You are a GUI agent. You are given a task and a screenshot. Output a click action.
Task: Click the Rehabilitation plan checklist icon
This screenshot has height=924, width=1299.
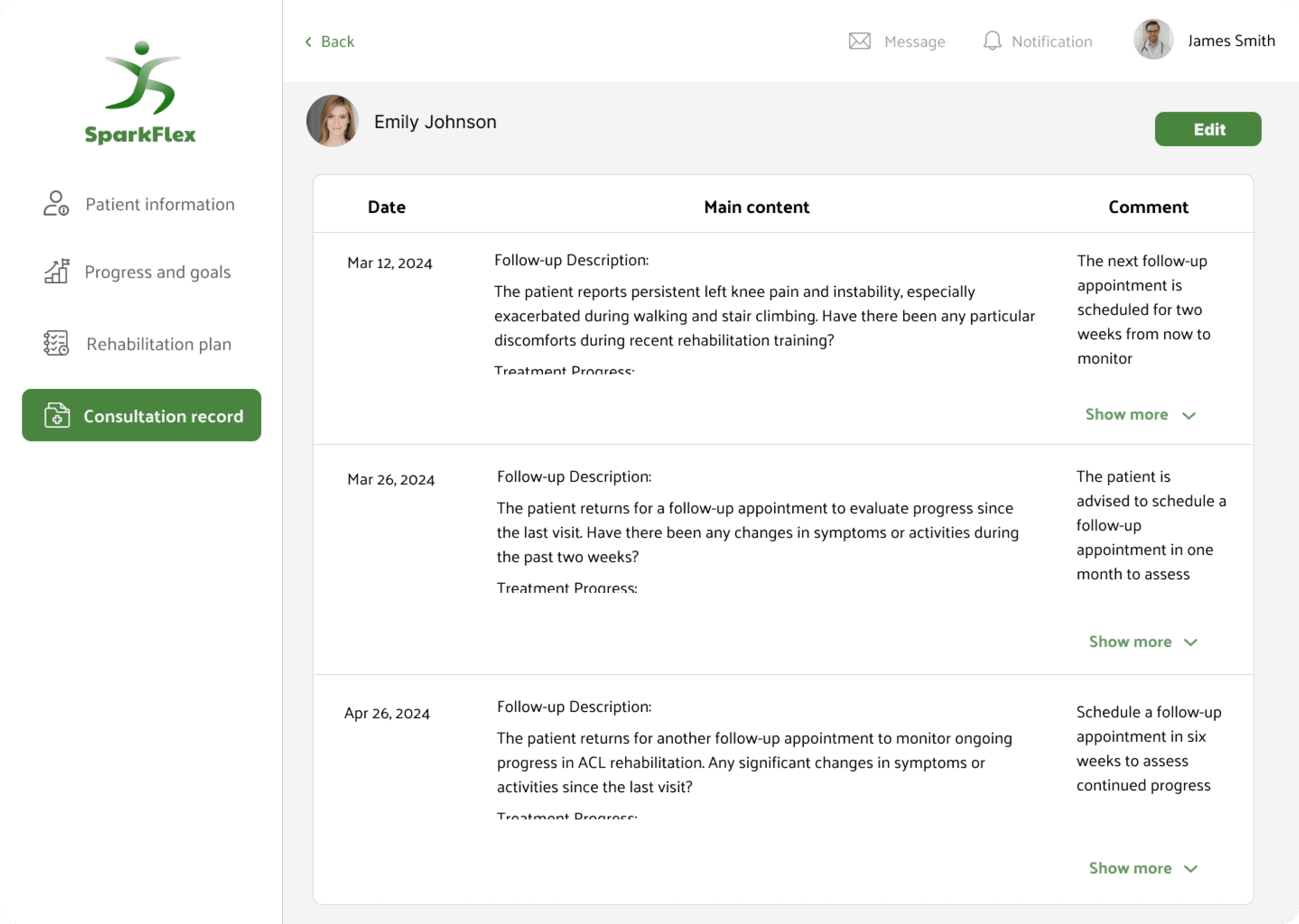click(56, 344)
